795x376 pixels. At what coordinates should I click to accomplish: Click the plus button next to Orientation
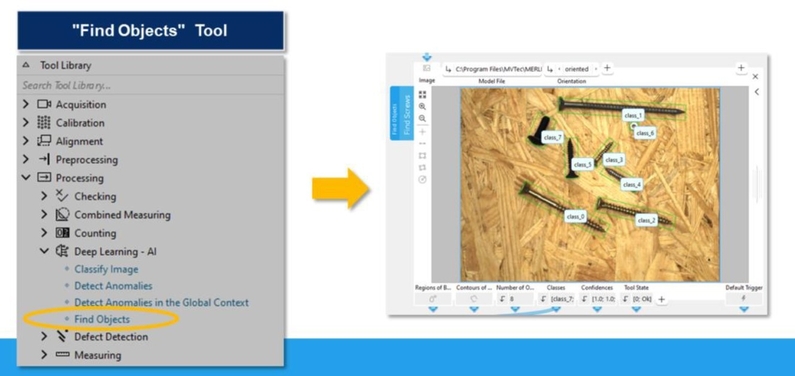pos(607,68)
